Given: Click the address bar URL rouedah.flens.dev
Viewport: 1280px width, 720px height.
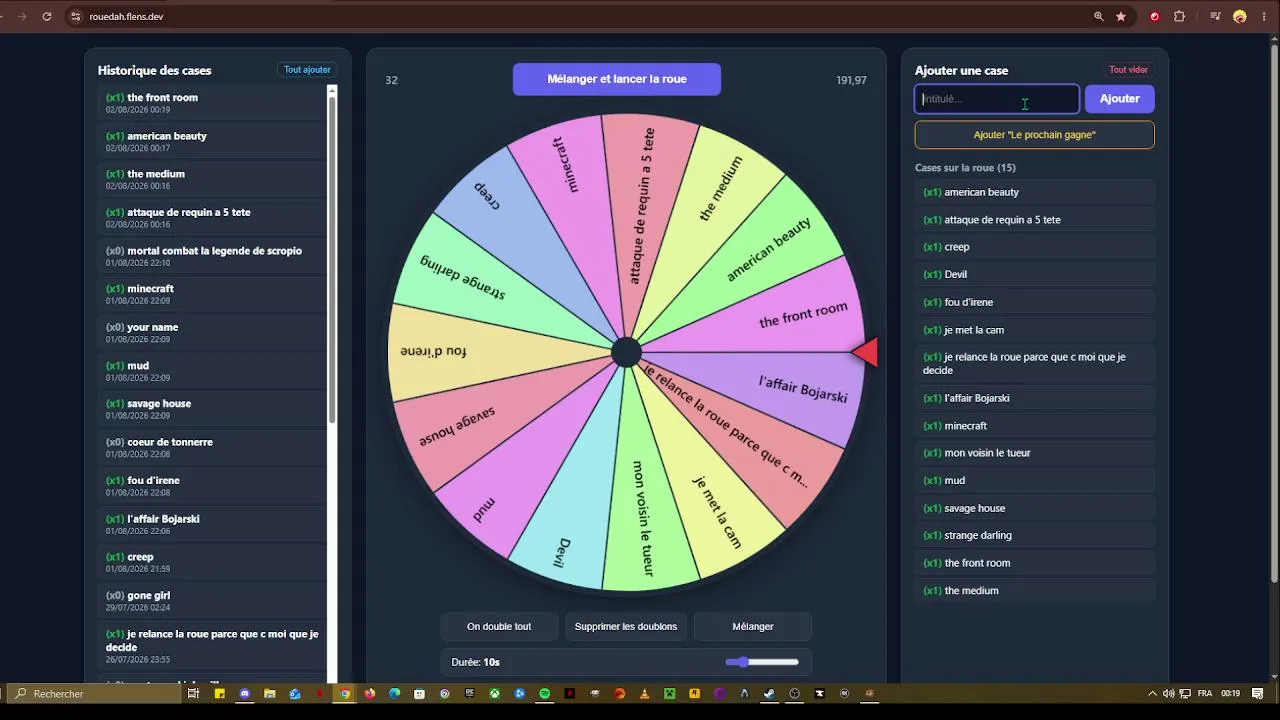Looking at the screenshot, I should (126, 16).
